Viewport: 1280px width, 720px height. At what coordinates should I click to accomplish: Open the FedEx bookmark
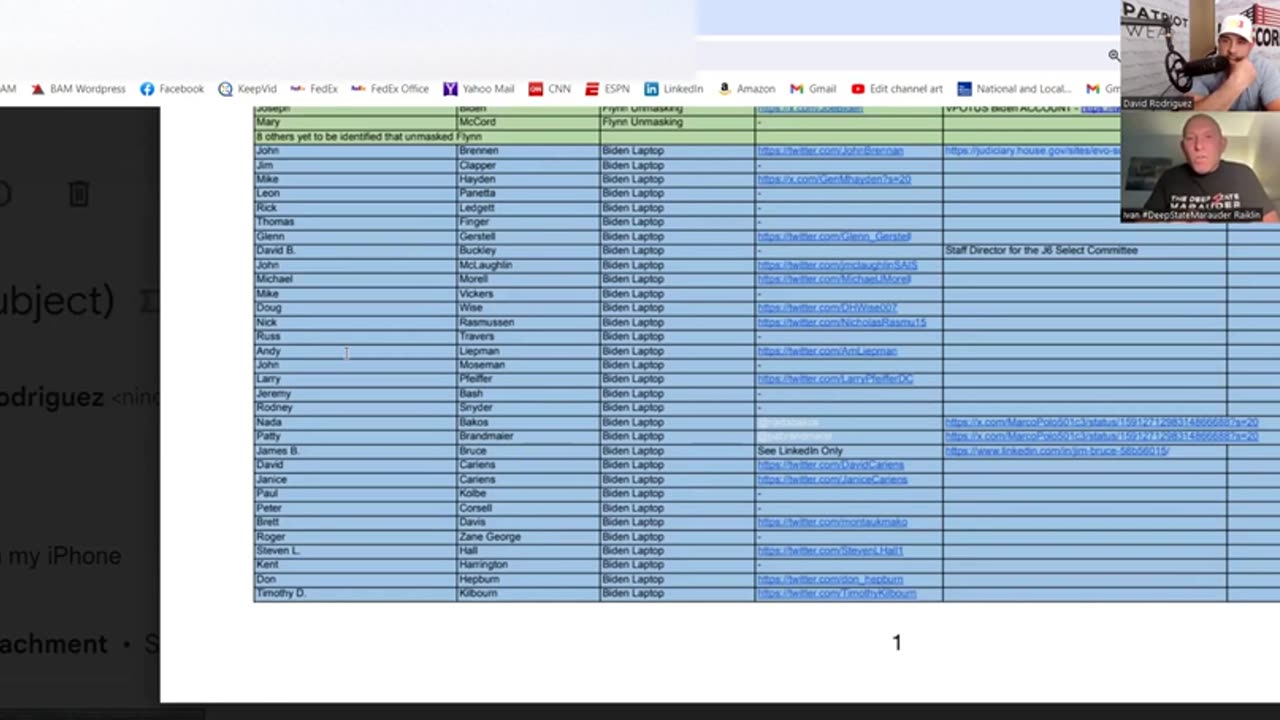[314, 89]
